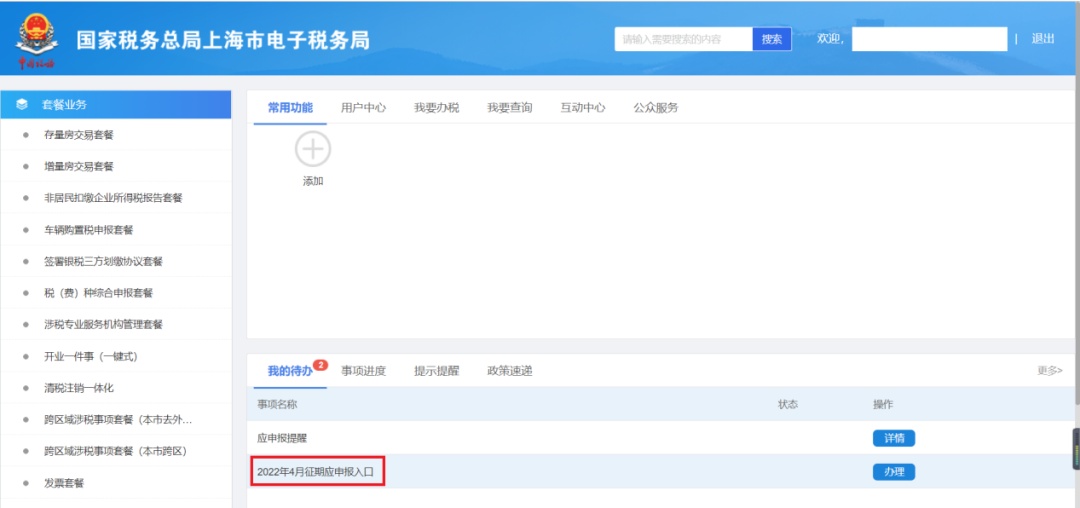This screenshot has height=508, width=1080.
Task: Open the 我要办税 tab
Action: [437, 108]
